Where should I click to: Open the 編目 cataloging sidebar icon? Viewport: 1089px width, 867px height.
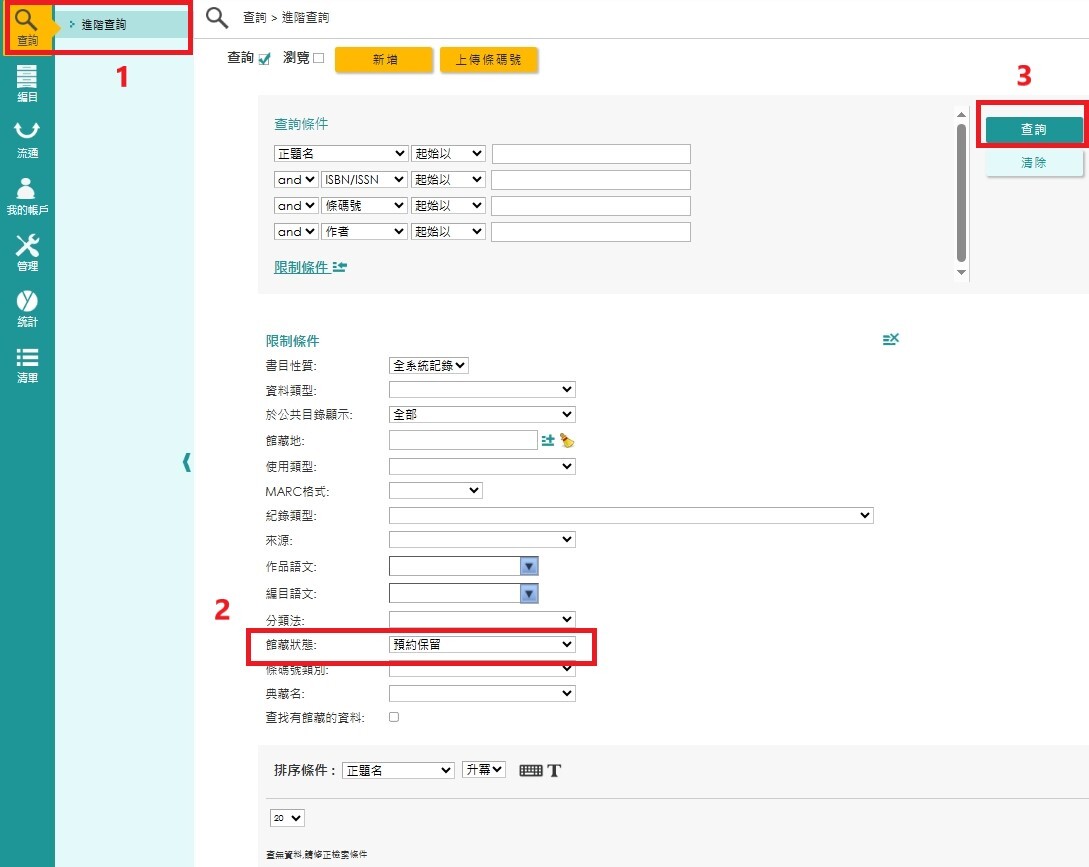tap(27, 83)
